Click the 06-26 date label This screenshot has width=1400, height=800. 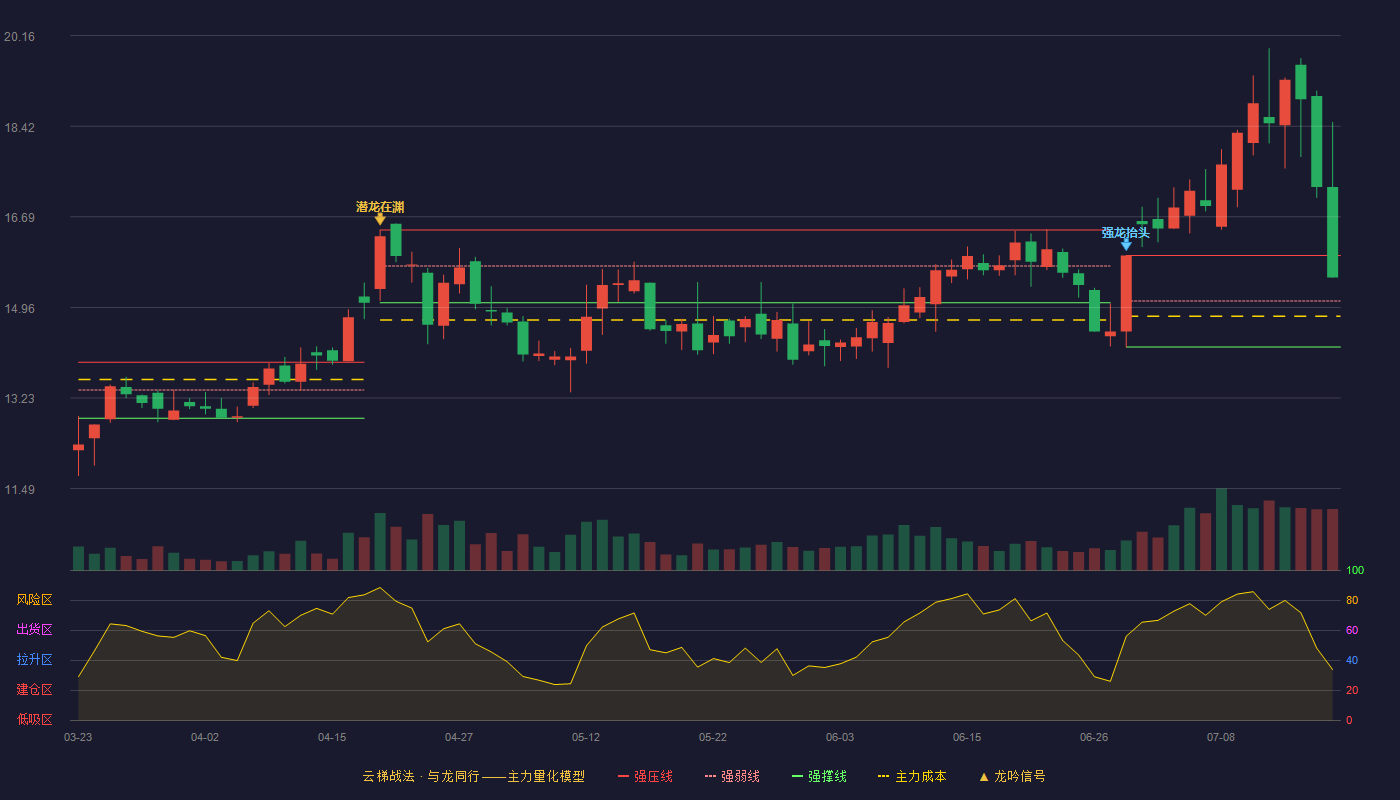tap(1094, 737)
